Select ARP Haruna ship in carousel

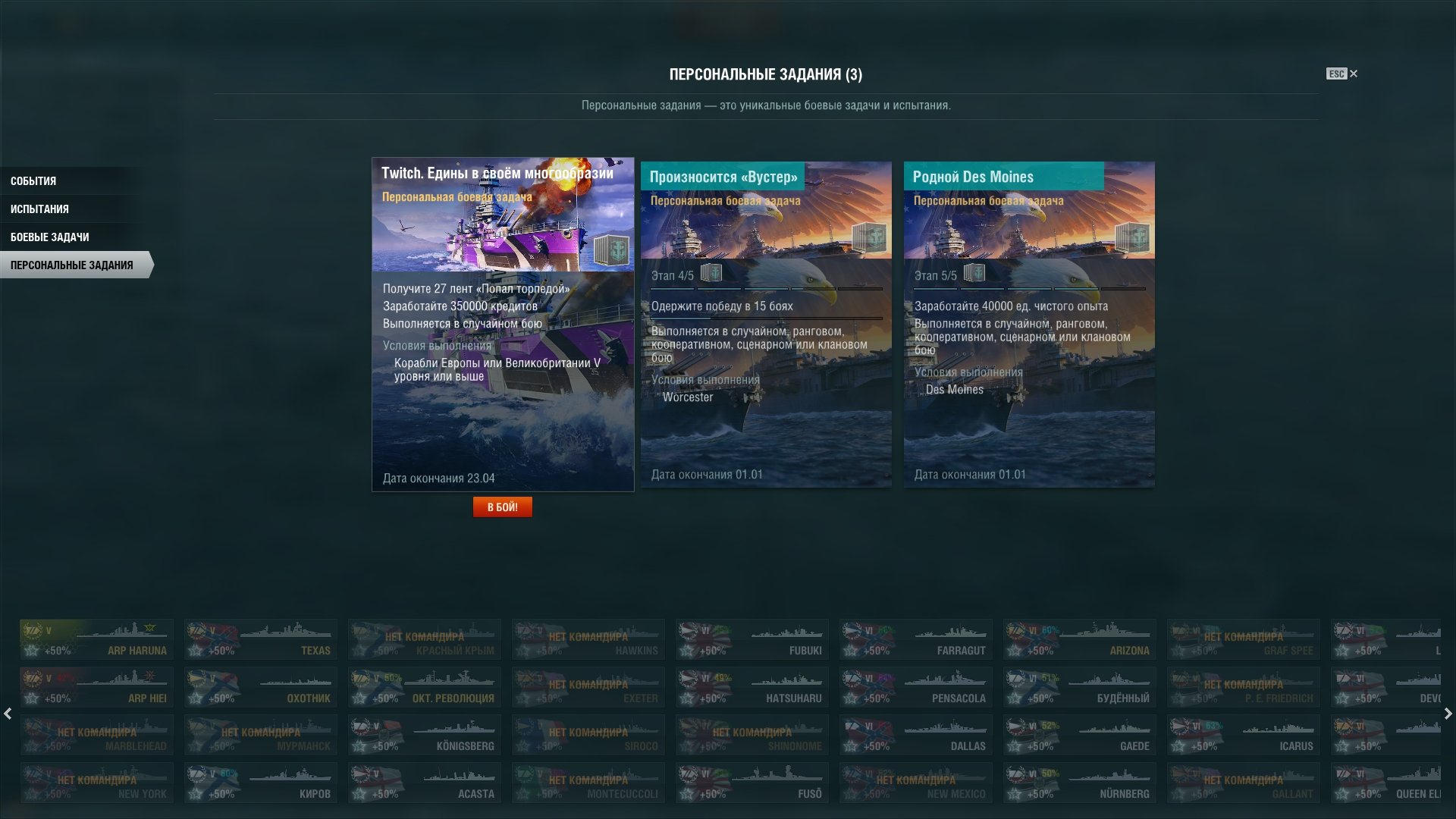pyautogui.click(x=96, y=639)
